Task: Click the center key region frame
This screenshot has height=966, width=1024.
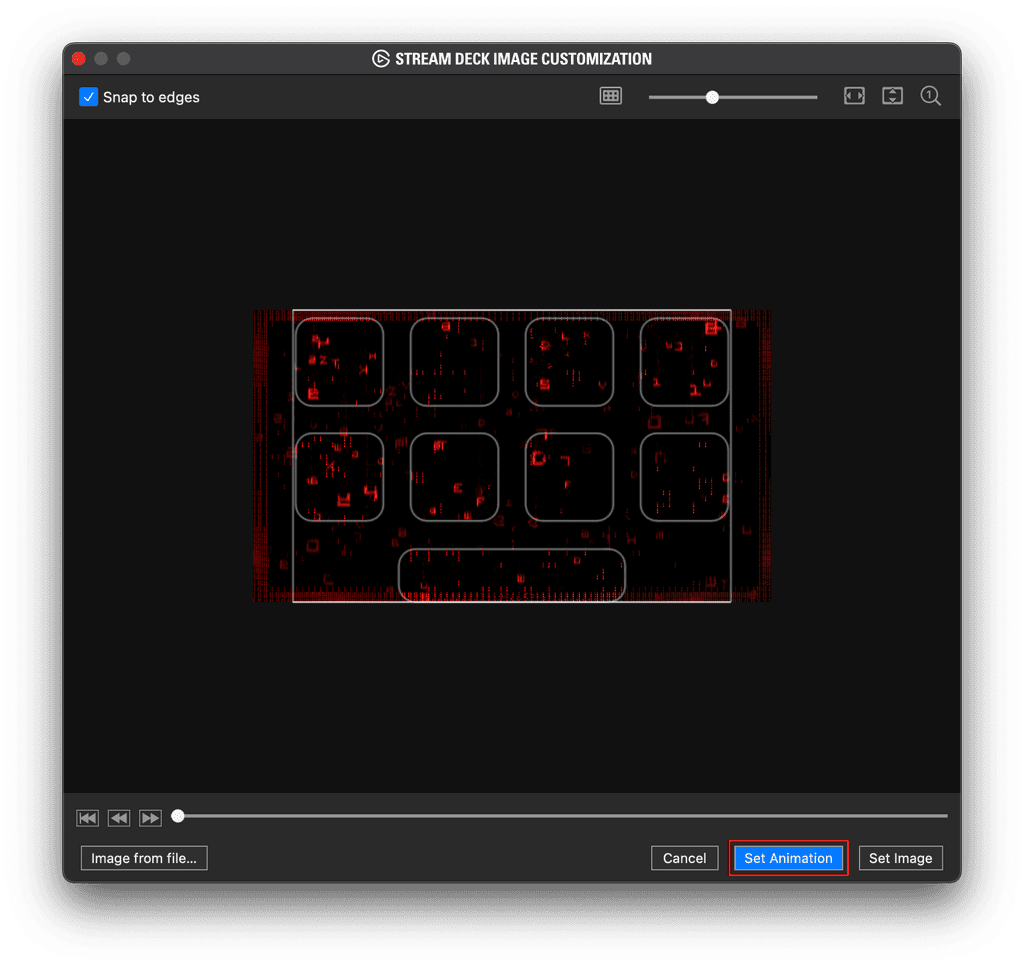Action: click(568, 477)
